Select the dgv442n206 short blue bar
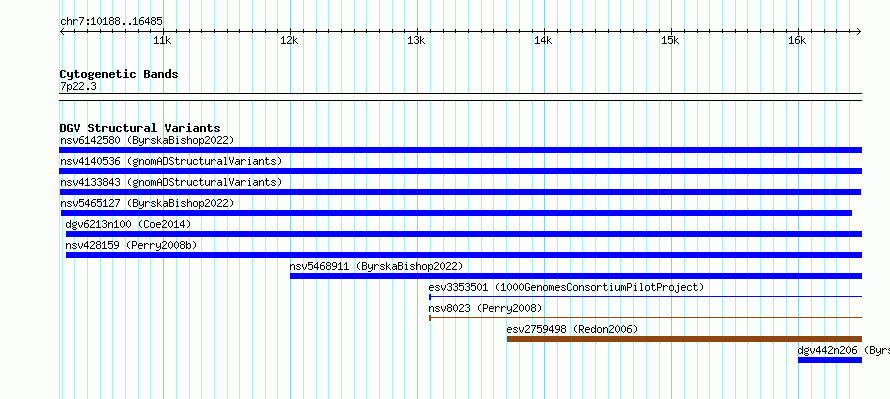Screen dimensions: 890x399 point(830,360)
